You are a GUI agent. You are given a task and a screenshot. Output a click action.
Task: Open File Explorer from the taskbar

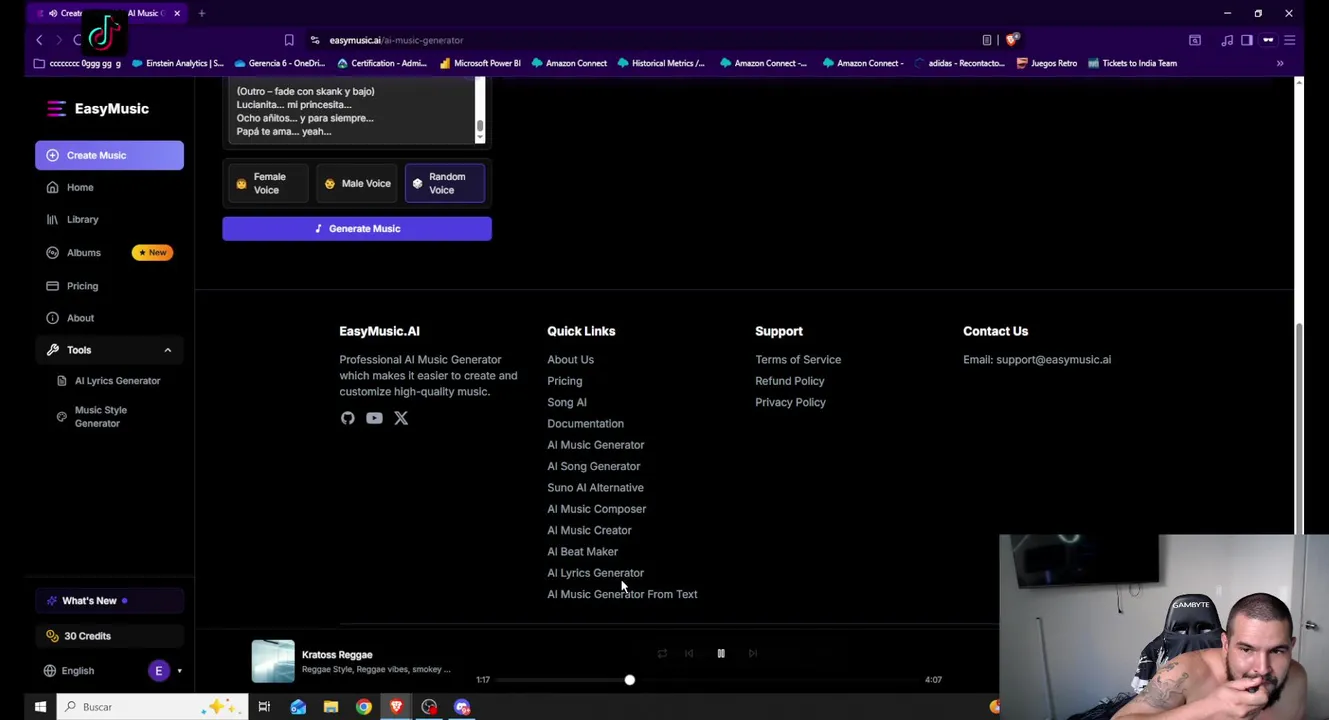pyautogui.click(x=331, y=707)
